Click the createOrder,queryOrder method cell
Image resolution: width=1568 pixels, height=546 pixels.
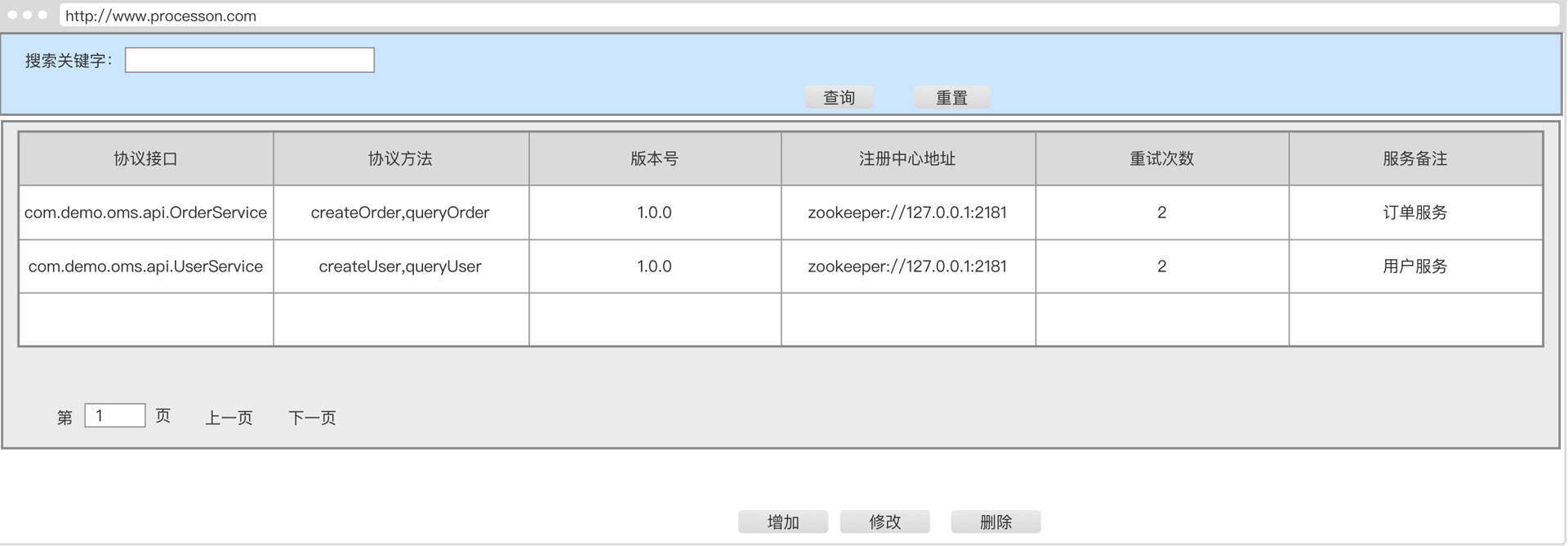400,213
